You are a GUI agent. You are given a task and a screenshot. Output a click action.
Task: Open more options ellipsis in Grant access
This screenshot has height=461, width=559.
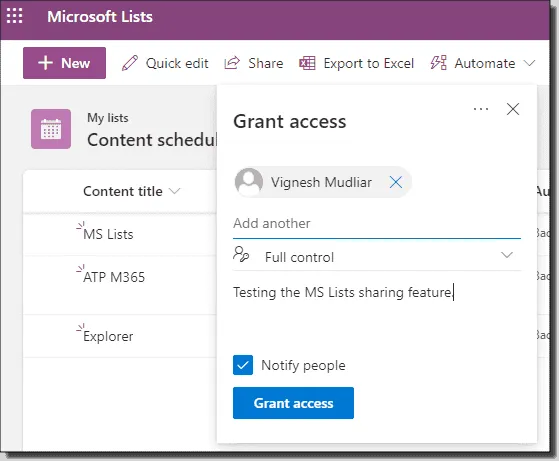pyautogui.click(x=481, y=109)
